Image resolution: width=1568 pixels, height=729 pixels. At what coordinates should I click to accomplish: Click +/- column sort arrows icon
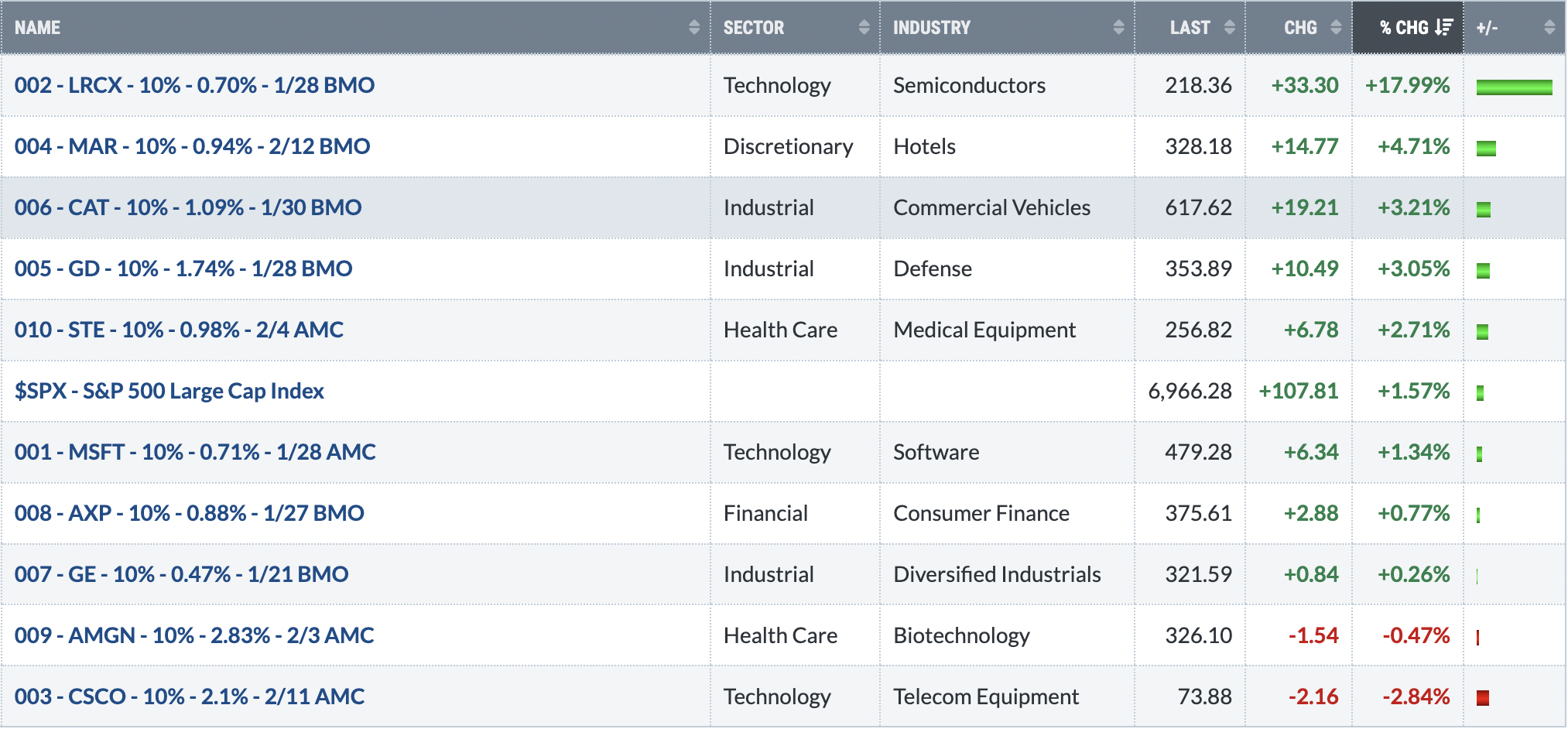(1549, 28)
